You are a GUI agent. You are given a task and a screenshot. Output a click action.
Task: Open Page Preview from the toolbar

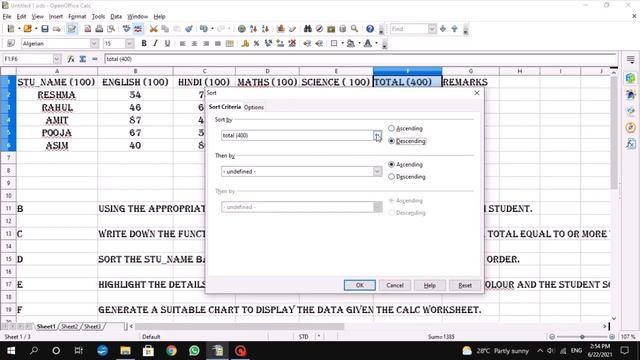[x=111, y=29]
